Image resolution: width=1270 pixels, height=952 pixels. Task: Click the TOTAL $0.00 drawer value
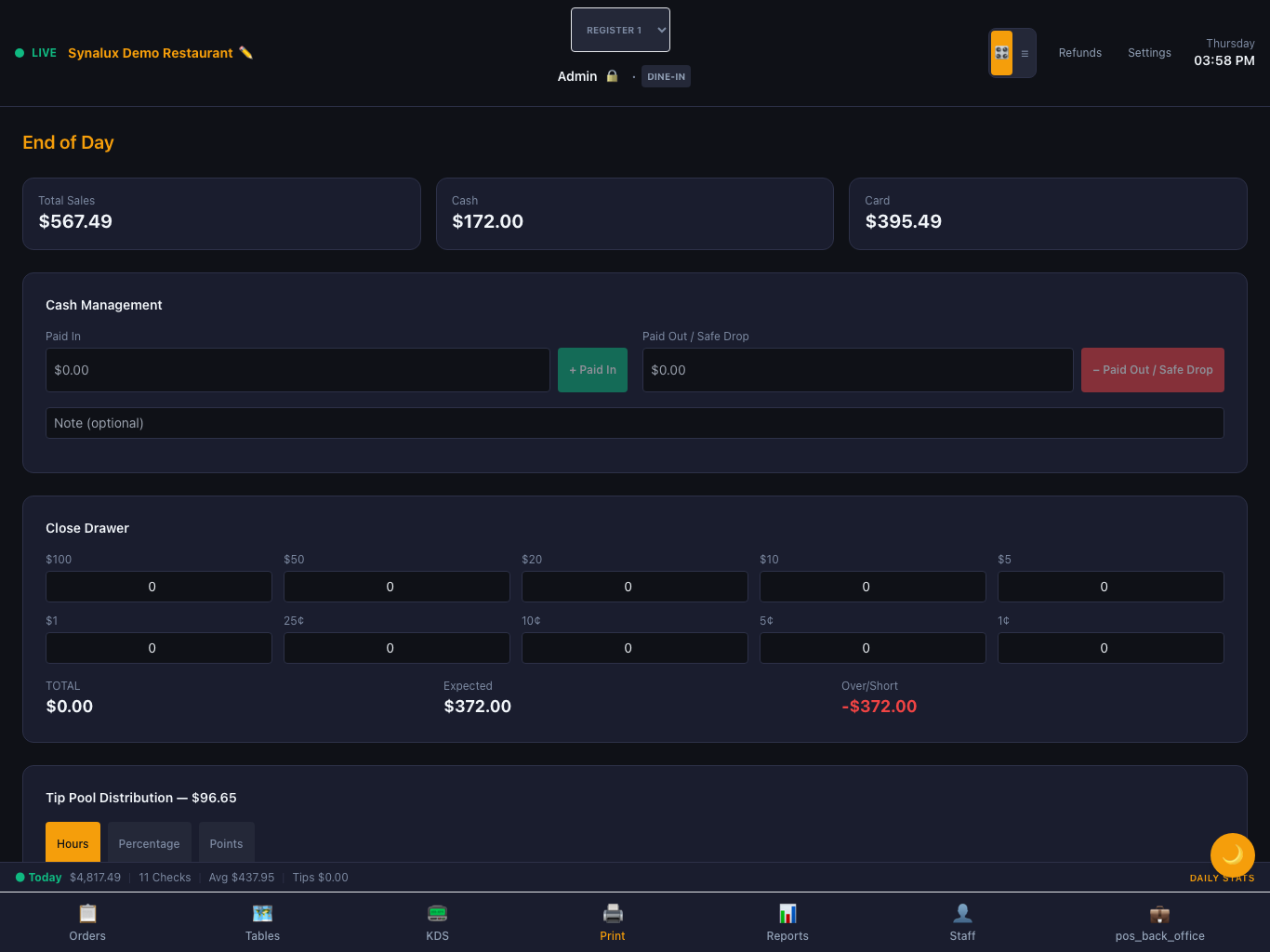click(70, 707)
